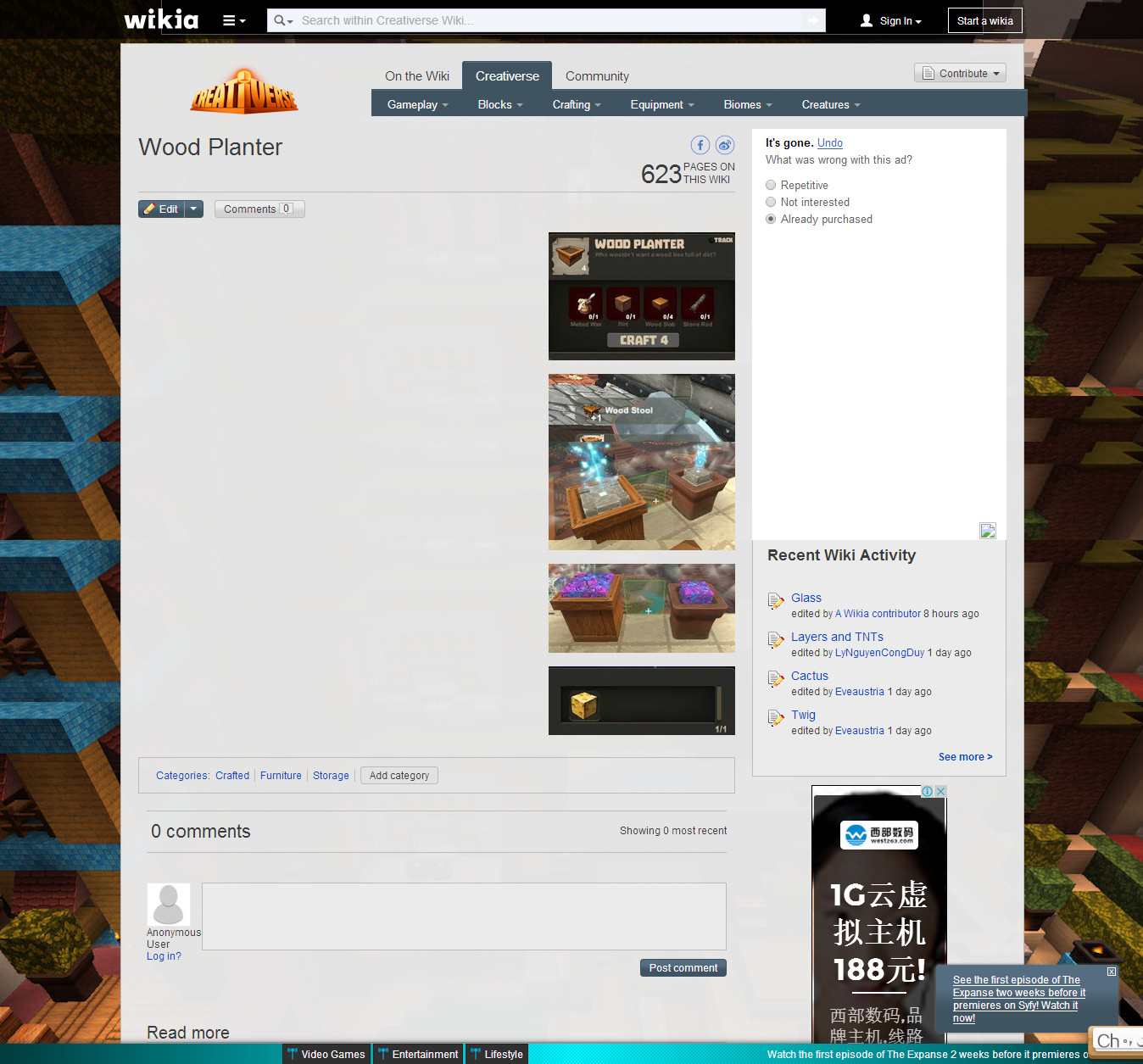
Task: Click the broken image icon in the ad box
Action: [988, 531]
